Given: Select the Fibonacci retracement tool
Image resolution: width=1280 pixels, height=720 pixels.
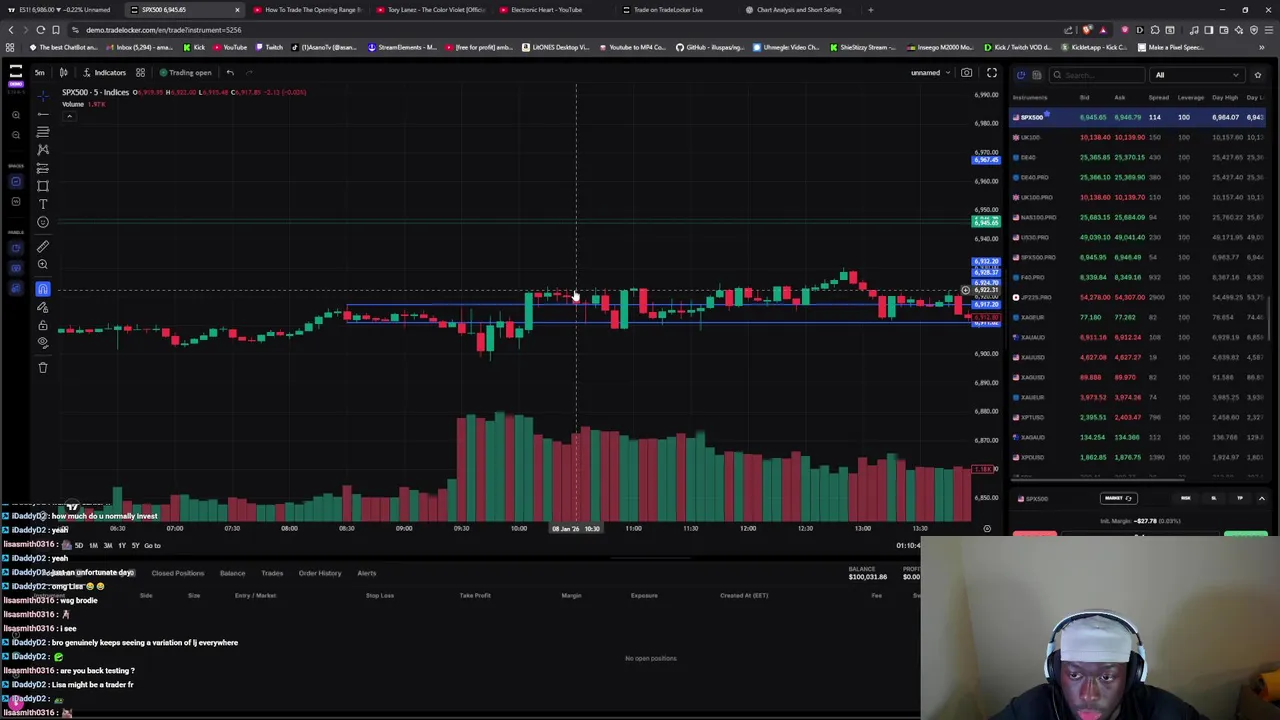Looking at the screenshot, I should 43,132.
